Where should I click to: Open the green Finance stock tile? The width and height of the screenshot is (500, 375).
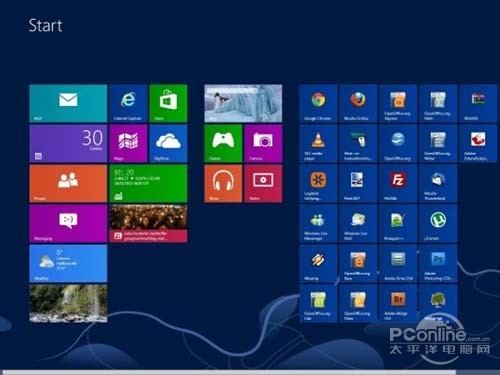click(148, 183)
